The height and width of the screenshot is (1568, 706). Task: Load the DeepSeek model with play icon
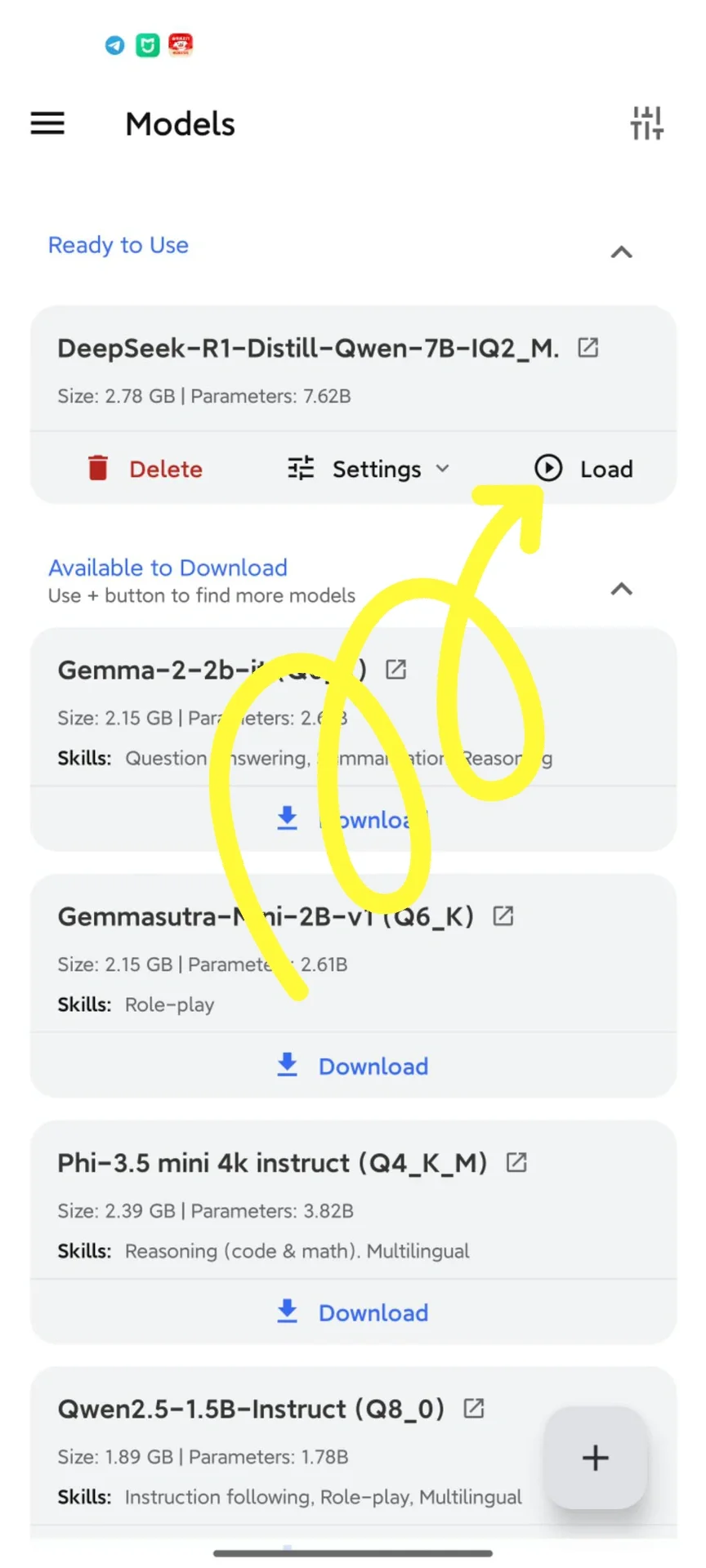pyautogui.click(x=583, y=469)
